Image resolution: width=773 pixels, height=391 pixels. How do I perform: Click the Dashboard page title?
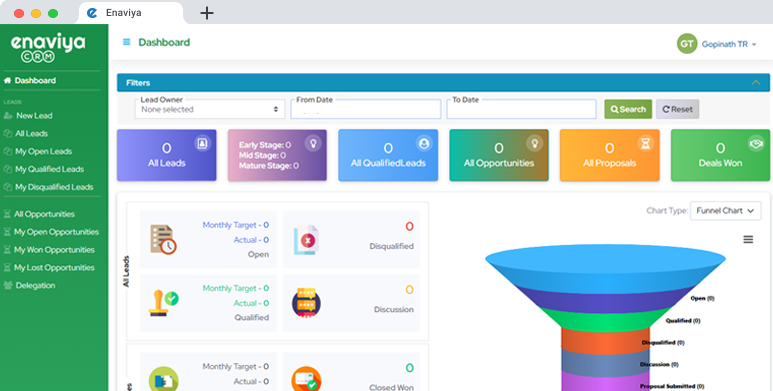(x=164, y=42)
